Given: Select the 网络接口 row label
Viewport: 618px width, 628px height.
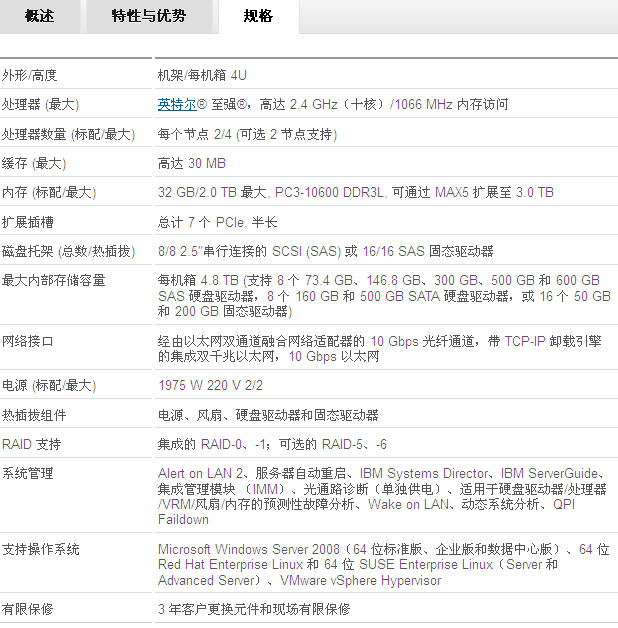Looking at the screenshot, I should click(28, 341).
